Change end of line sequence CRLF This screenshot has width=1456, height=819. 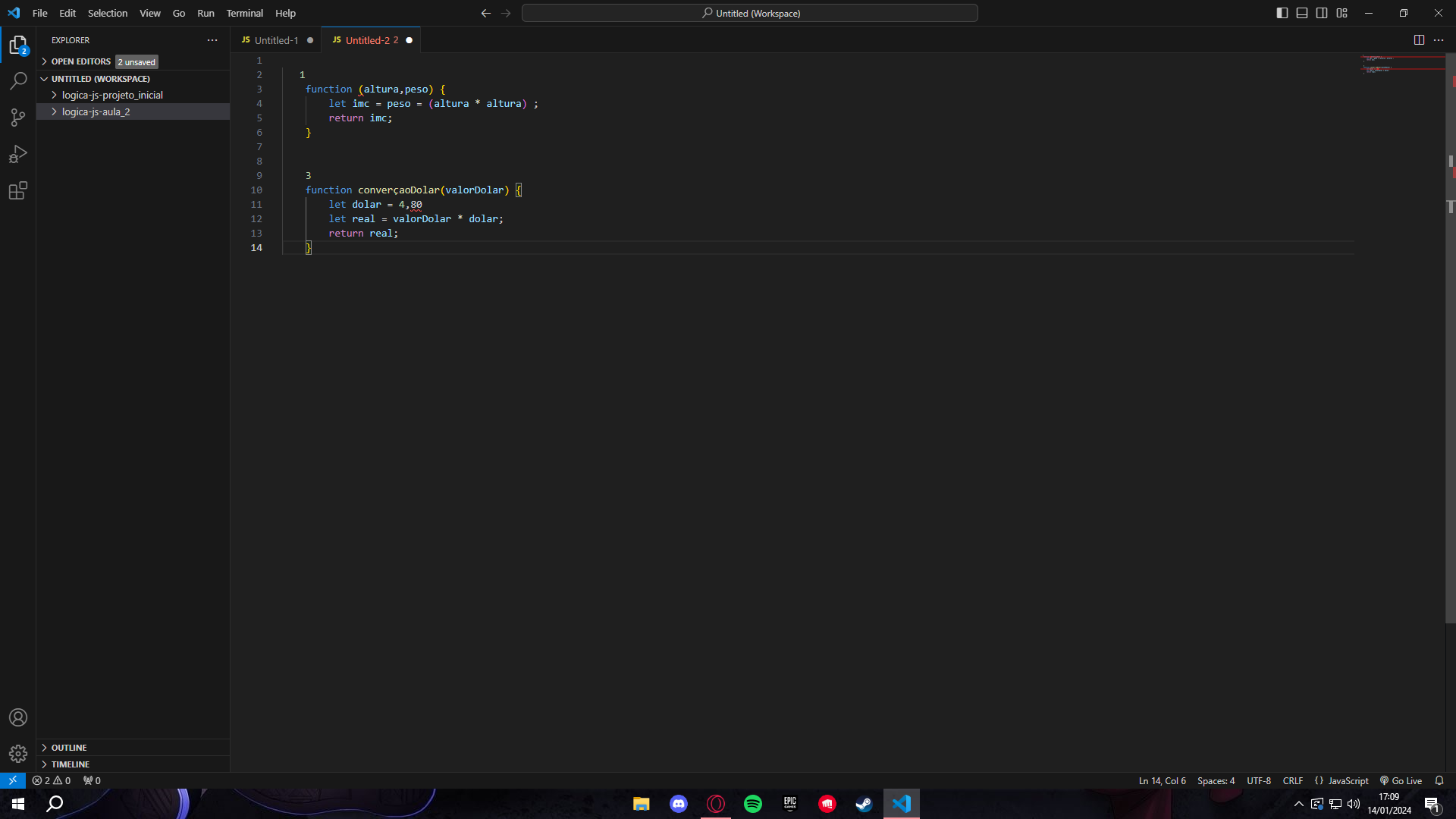[x=1293, y=780]
